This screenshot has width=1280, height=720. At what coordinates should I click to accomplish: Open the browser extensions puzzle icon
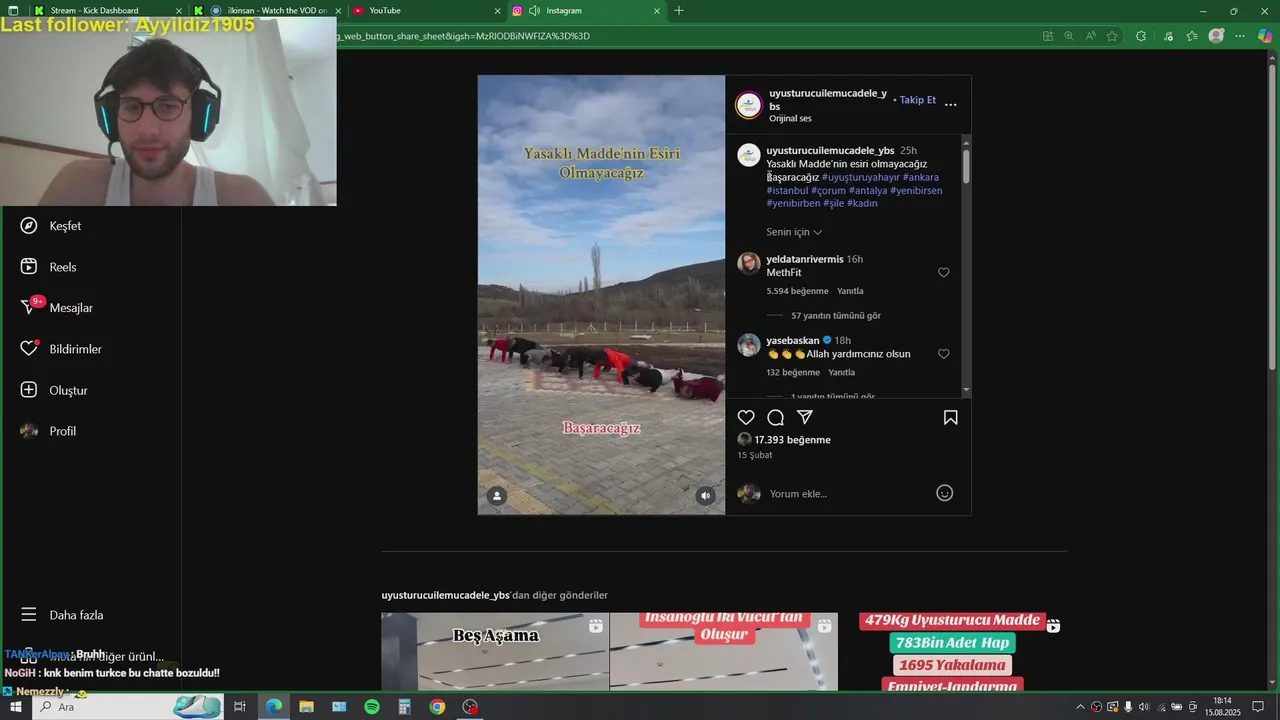[x=1141, y=36]
